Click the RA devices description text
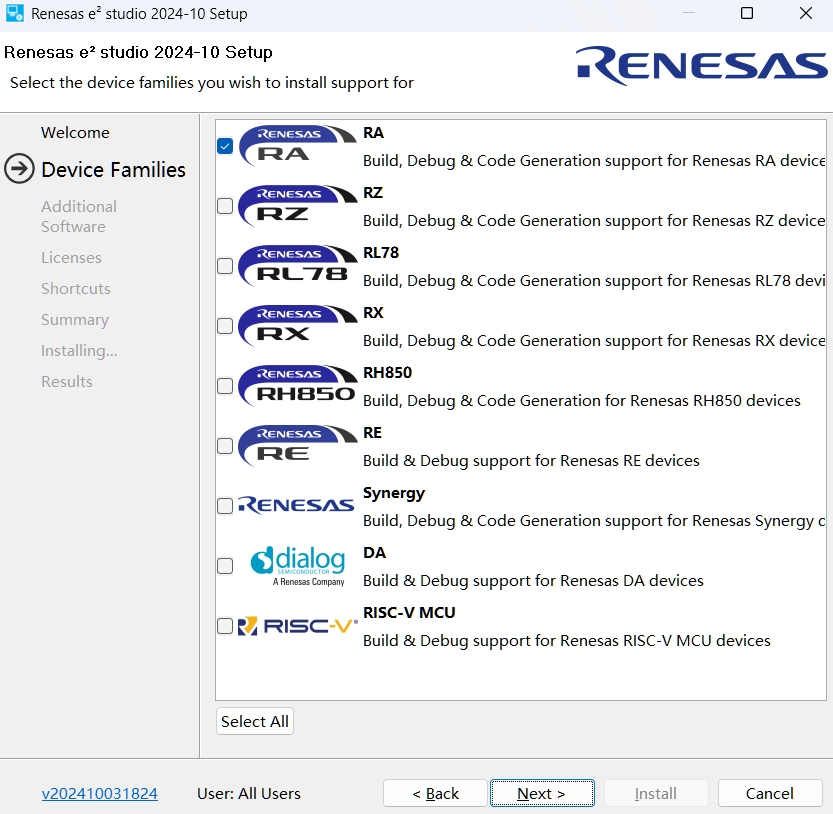The width and height of the screenshot is (833, 814). 594,160
